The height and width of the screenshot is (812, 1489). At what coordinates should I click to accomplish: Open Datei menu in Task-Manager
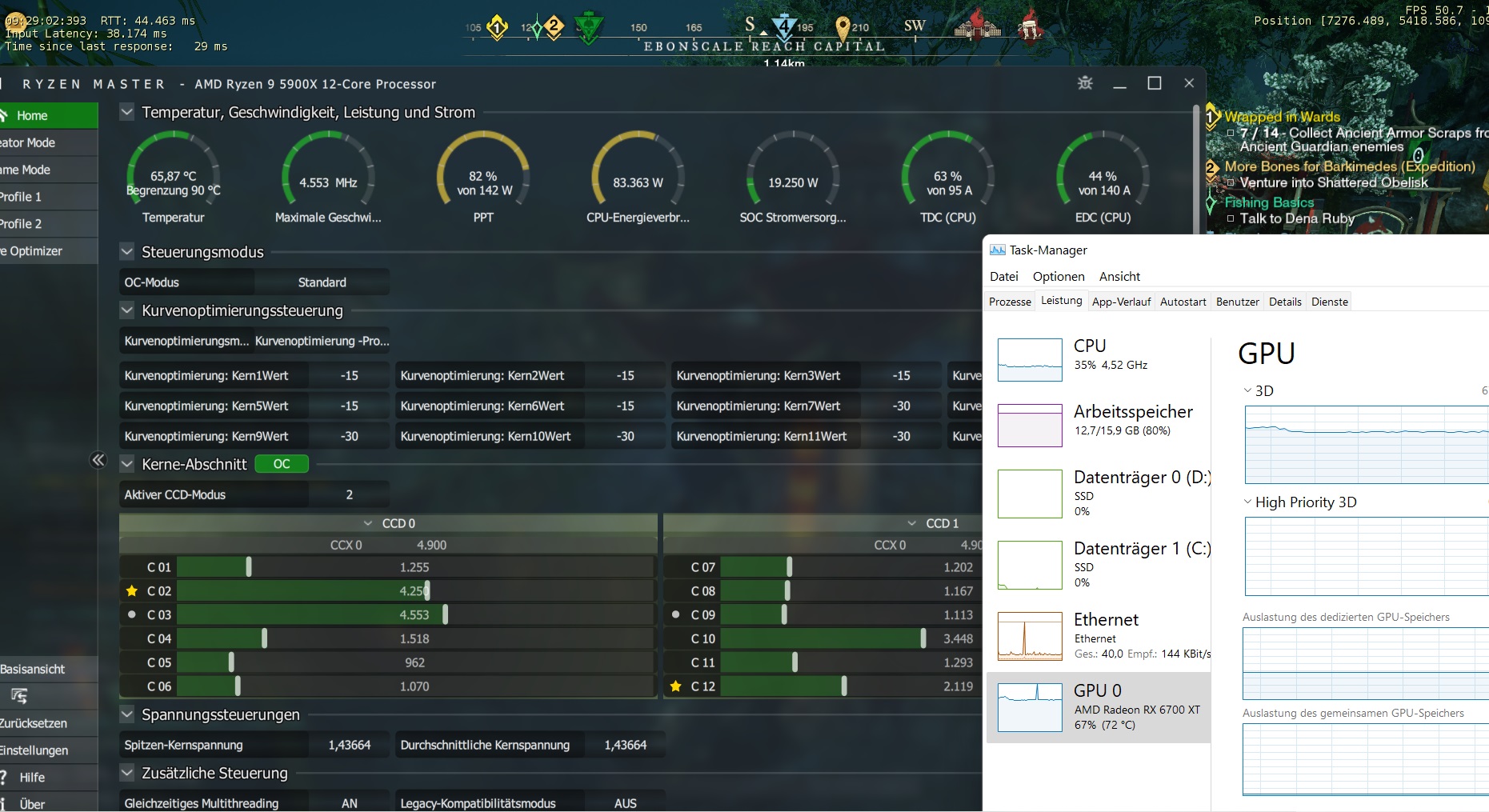pos(1004,276)
